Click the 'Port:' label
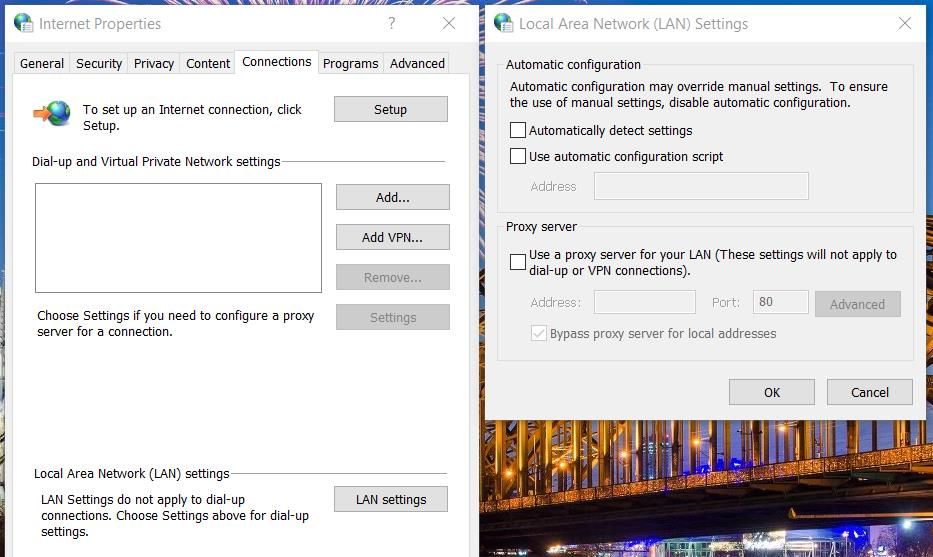The image size is (933, 557). tap(726, 302)
